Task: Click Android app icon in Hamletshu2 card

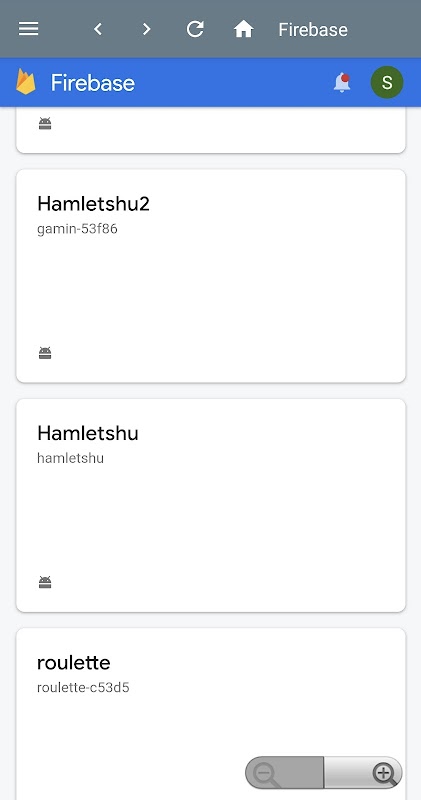Action: 45,353
